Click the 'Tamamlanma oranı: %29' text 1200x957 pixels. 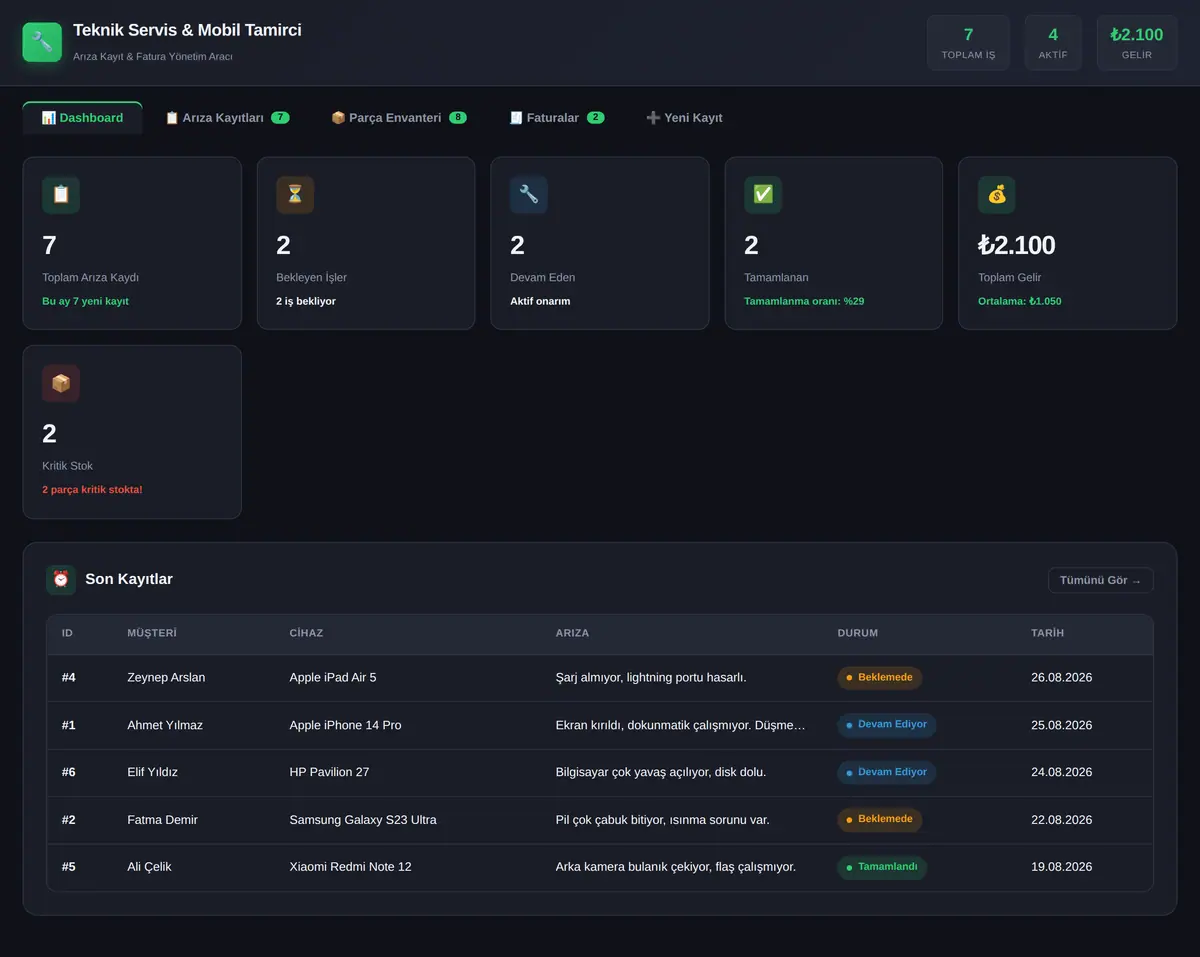pyautogui.click(x=804, y=301)
